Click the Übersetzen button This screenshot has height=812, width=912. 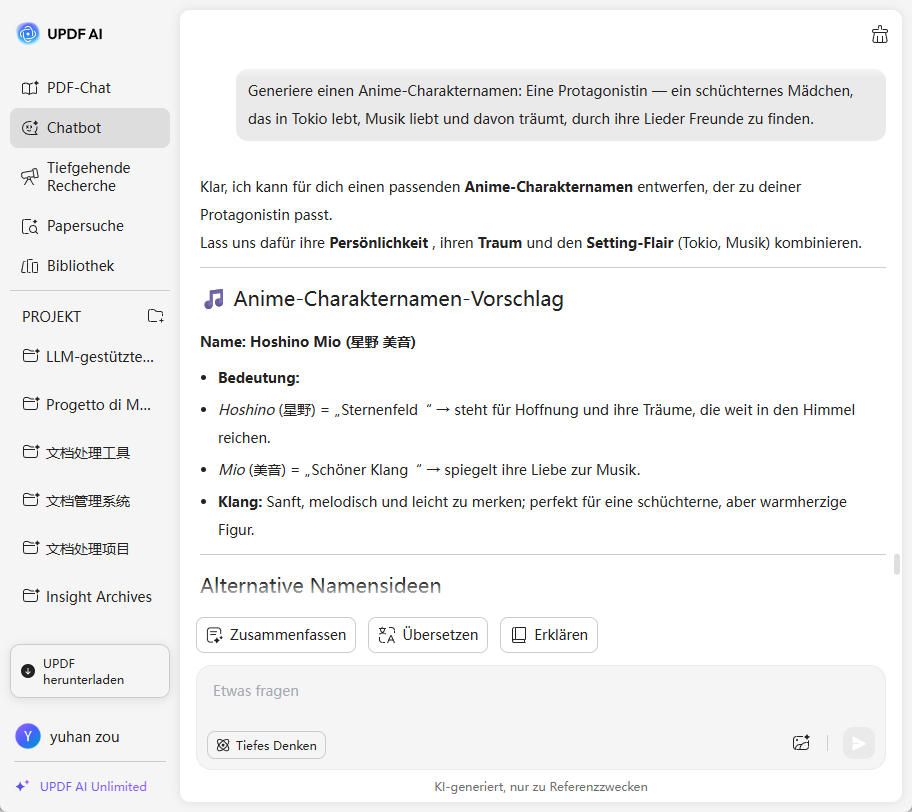(428, 635)
